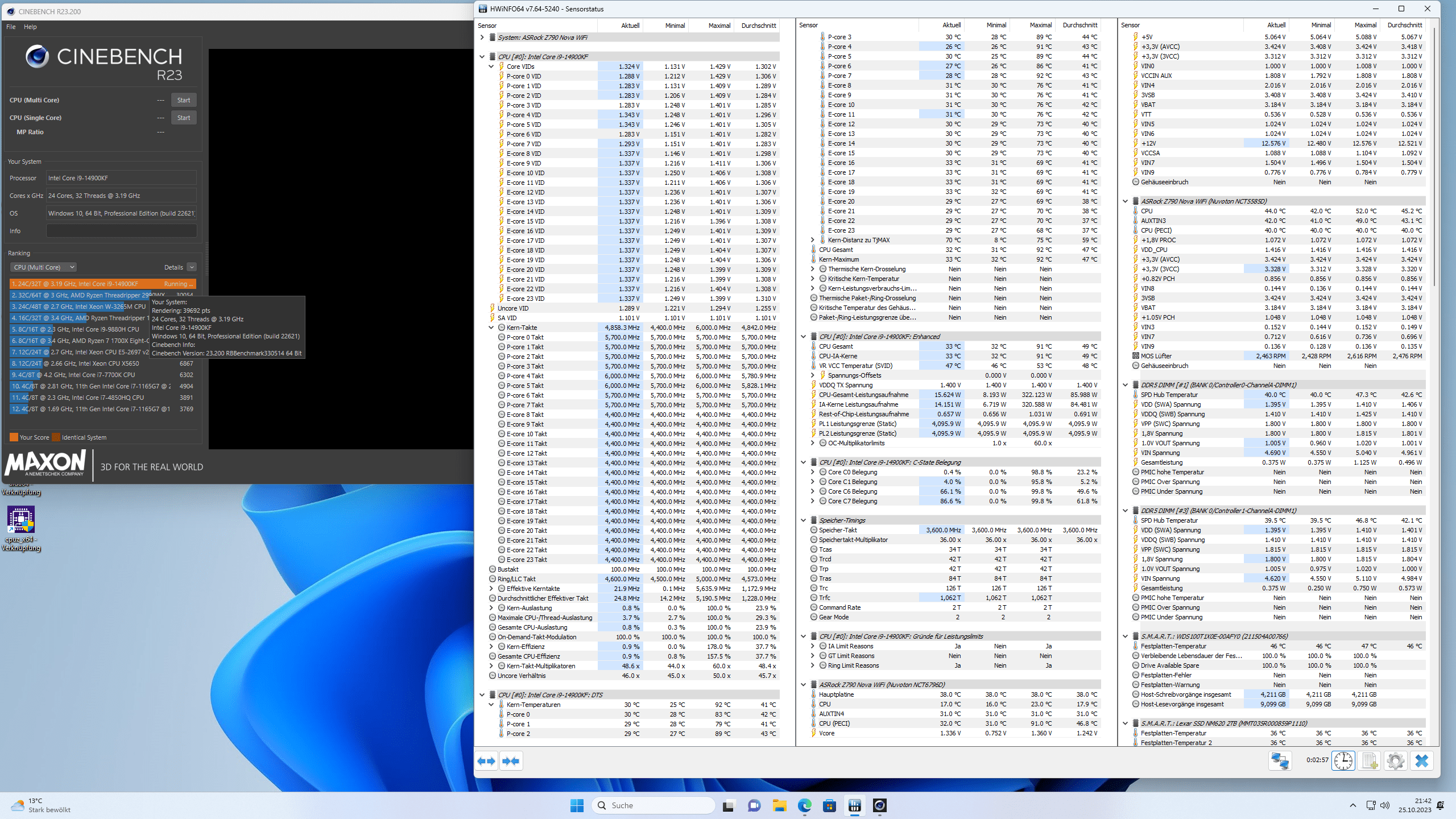The height and width of the screenshot is (819, 1456).
Task: Open Windows Start menu
Action: point(577,805)
